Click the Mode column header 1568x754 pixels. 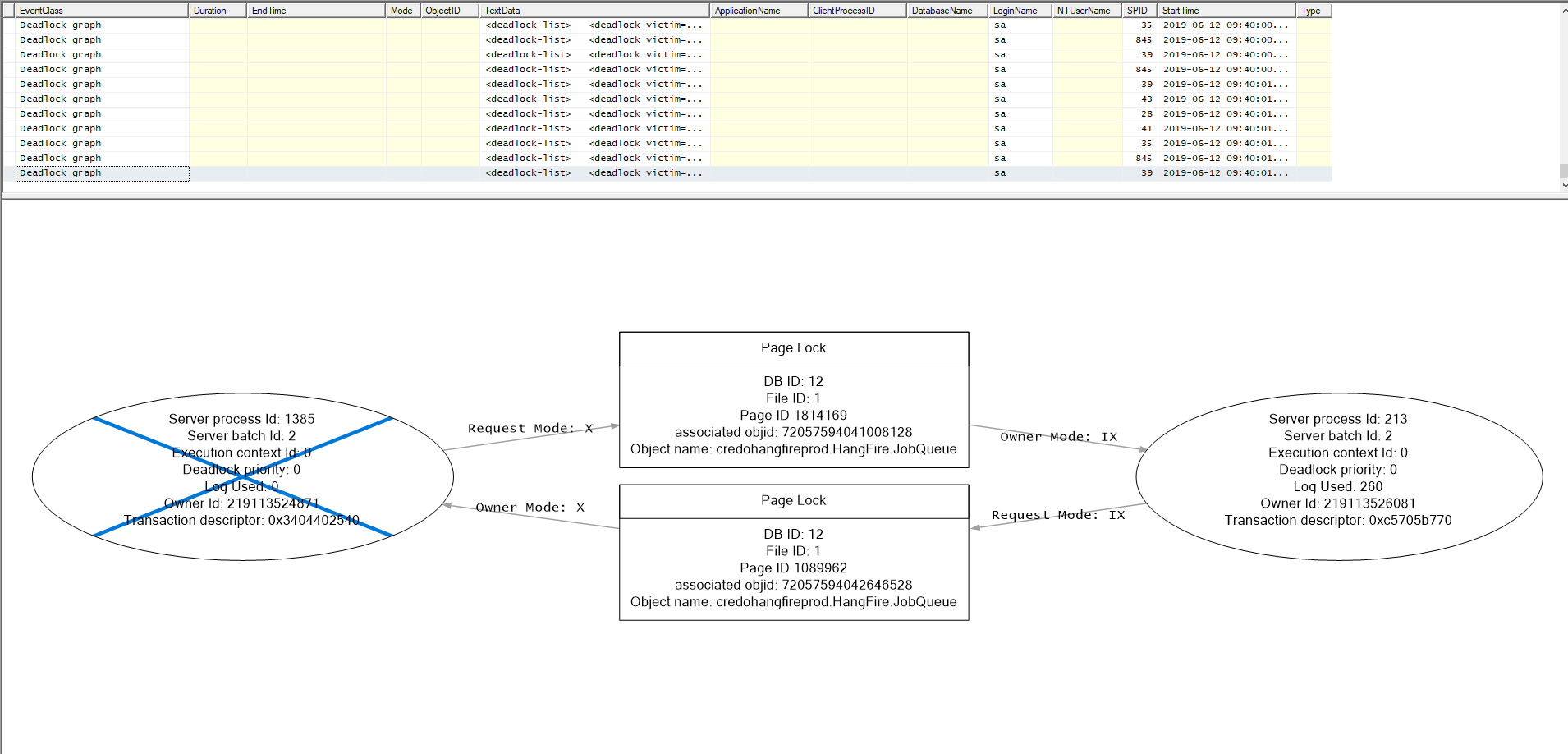point(401,10)
